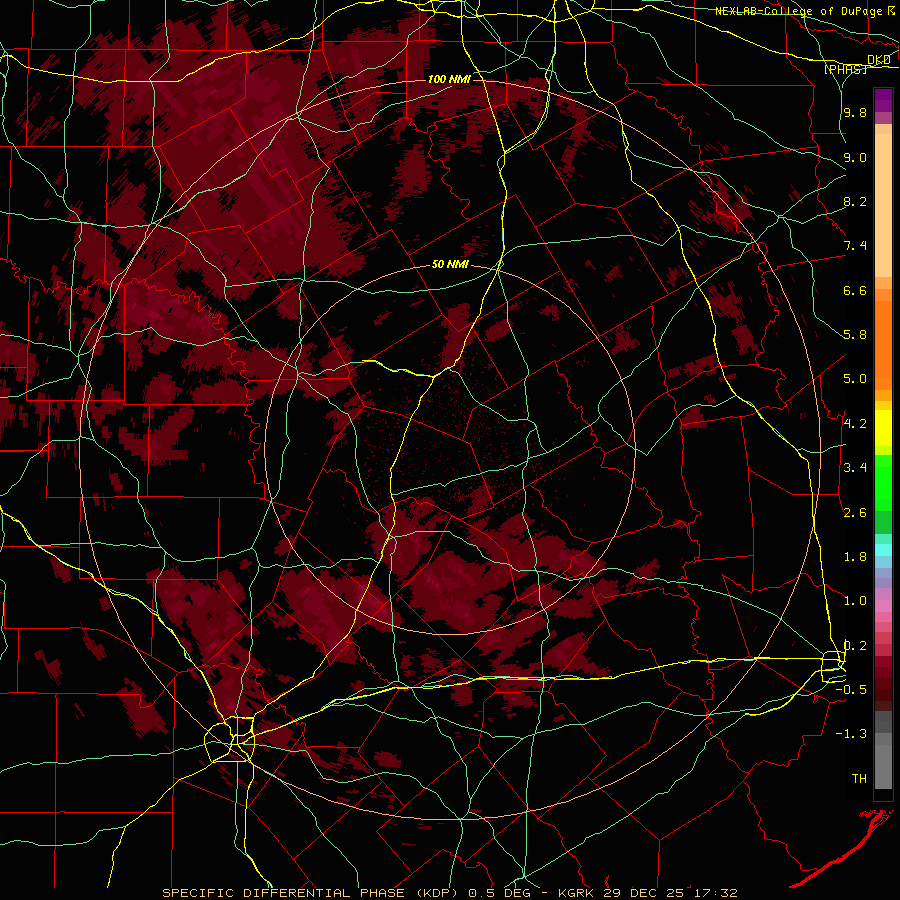This screenshot has height=900, width=900.
Task: Click the 3.4 scale value
Action: point(855,468)
